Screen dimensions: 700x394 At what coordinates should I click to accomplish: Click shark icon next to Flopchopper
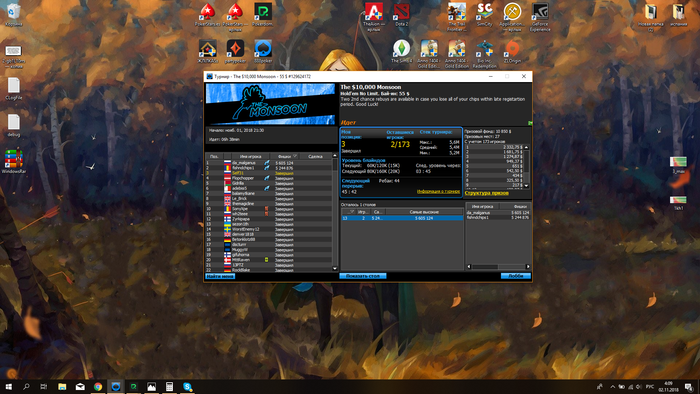click(267, 178)
